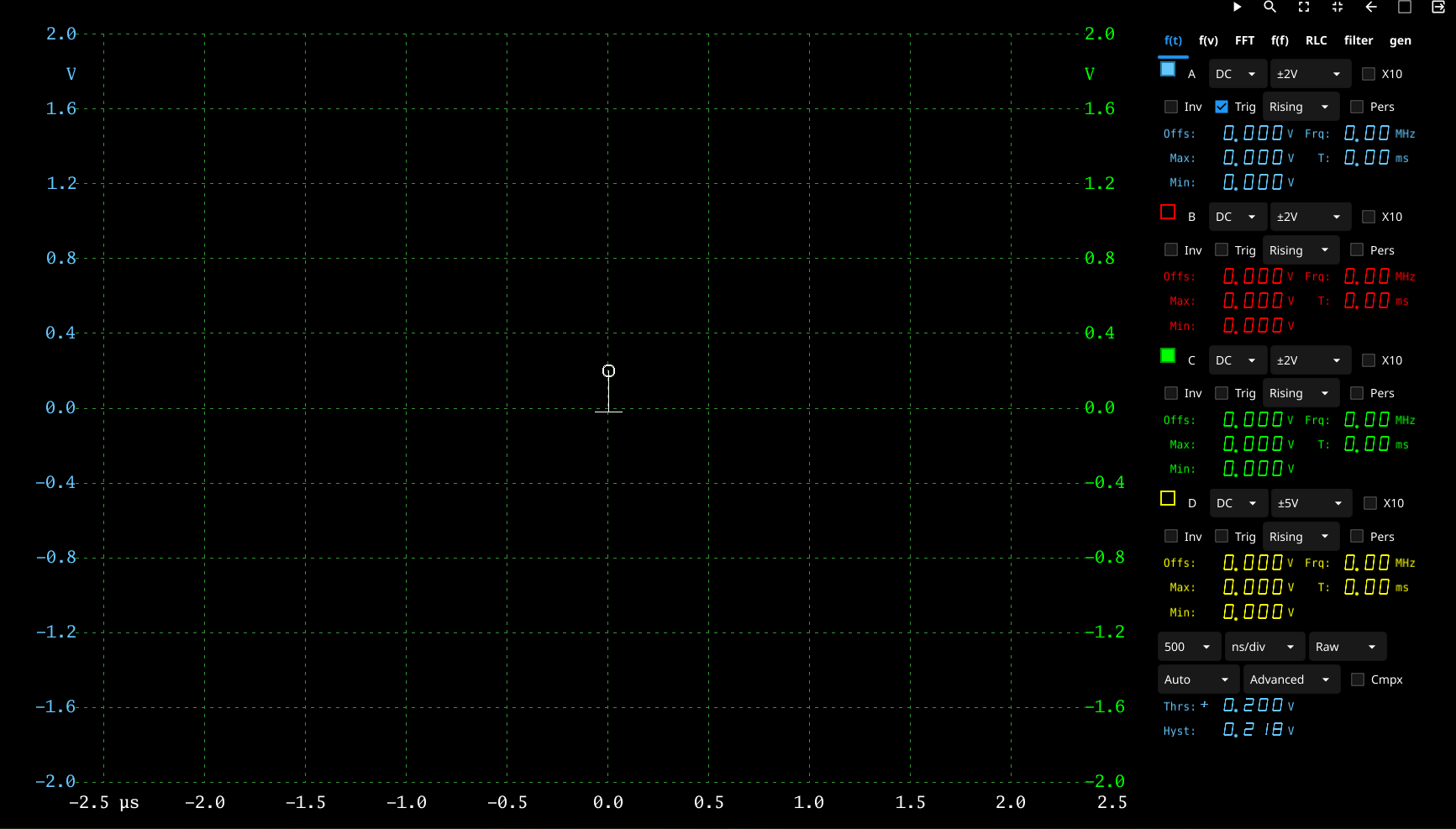Open channel B ±2V range dropdown

point(1311,217)
